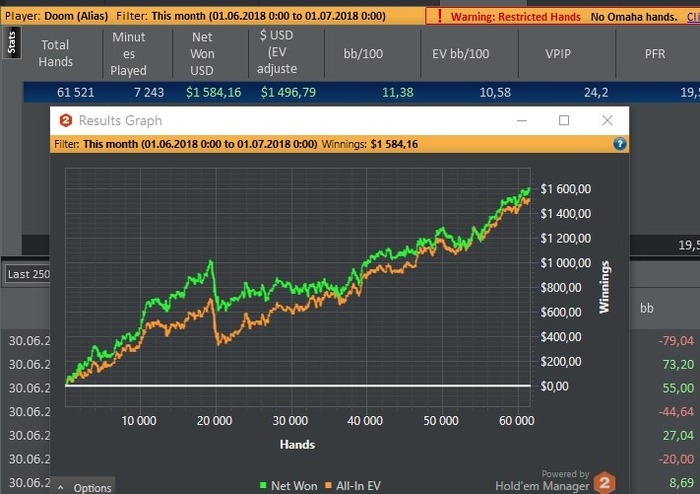Sort by Net Won USD column
700x494 pixels.
point(202,53)
